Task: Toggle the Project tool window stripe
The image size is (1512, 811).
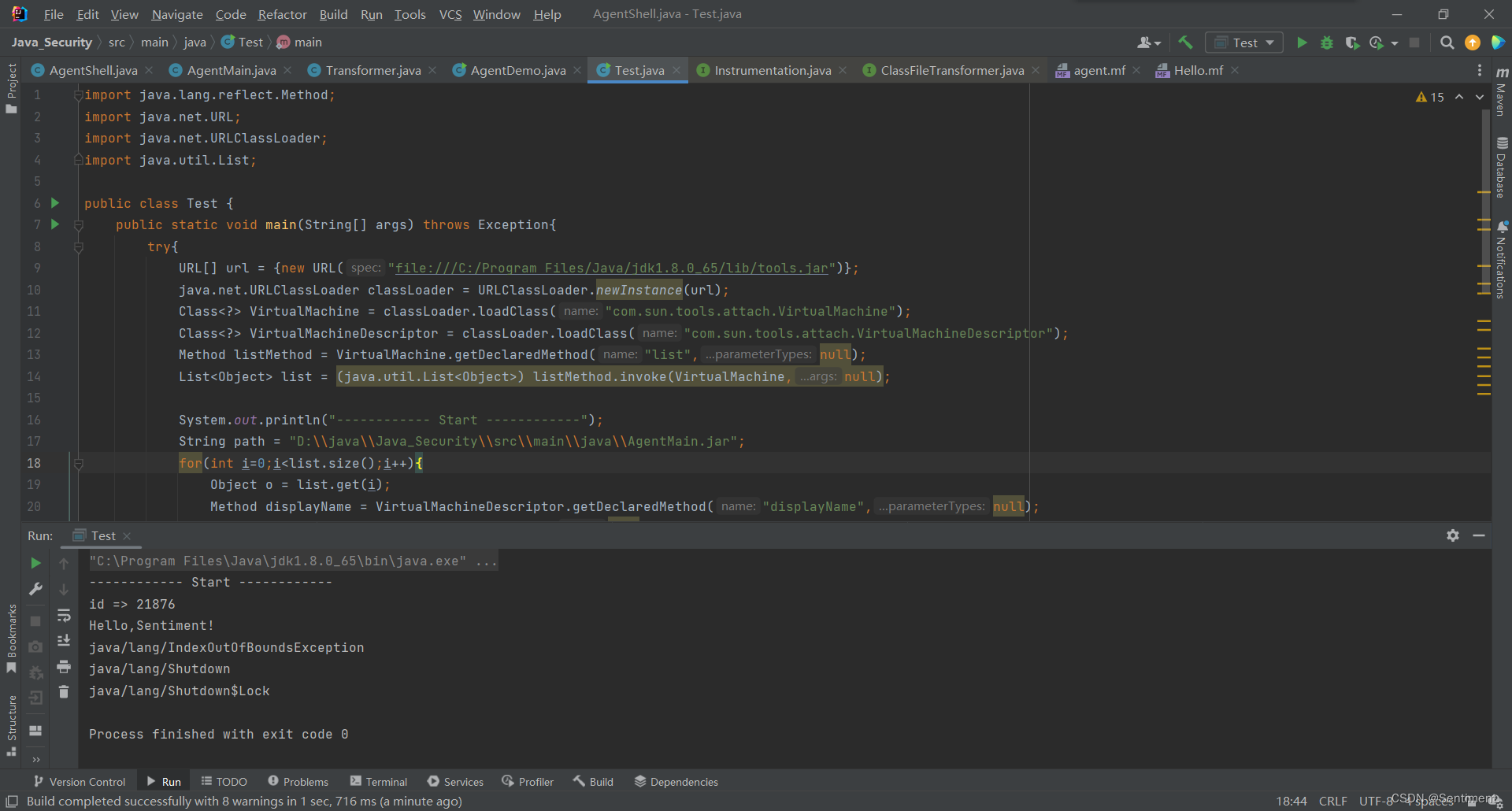Action: point(11,88)
